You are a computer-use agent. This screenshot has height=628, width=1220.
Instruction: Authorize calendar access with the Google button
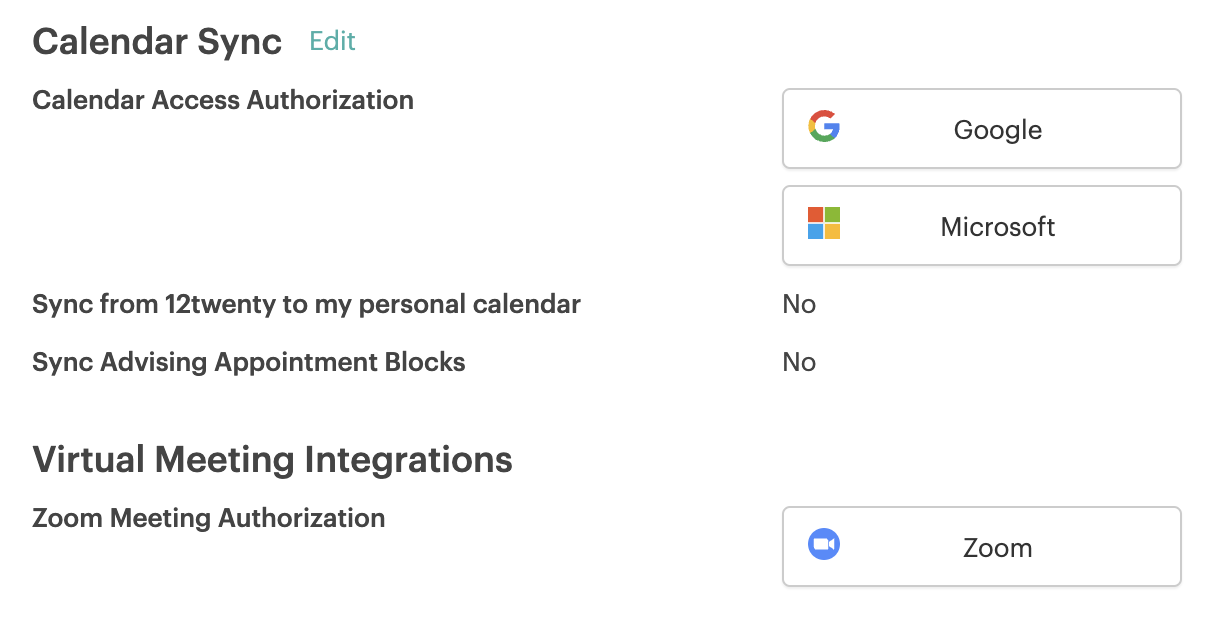[x=981, y=129]
